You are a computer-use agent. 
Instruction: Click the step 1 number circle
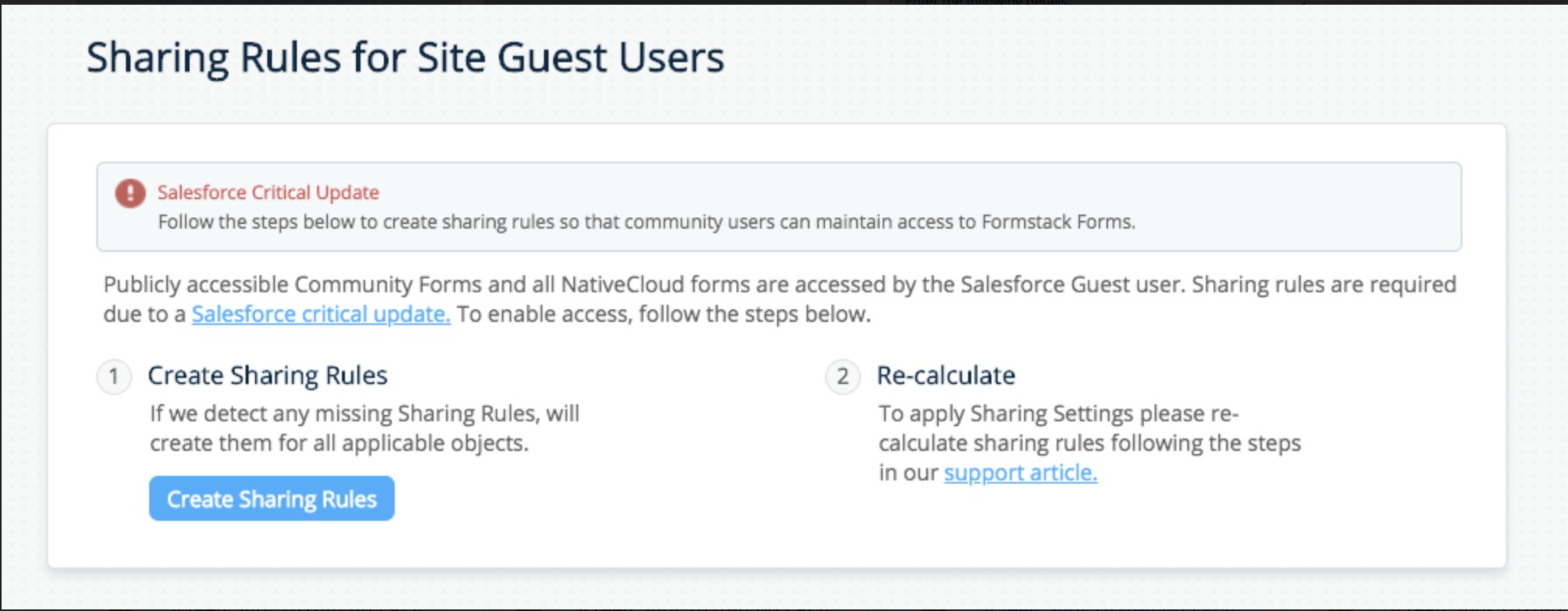(x=114, y=377)
